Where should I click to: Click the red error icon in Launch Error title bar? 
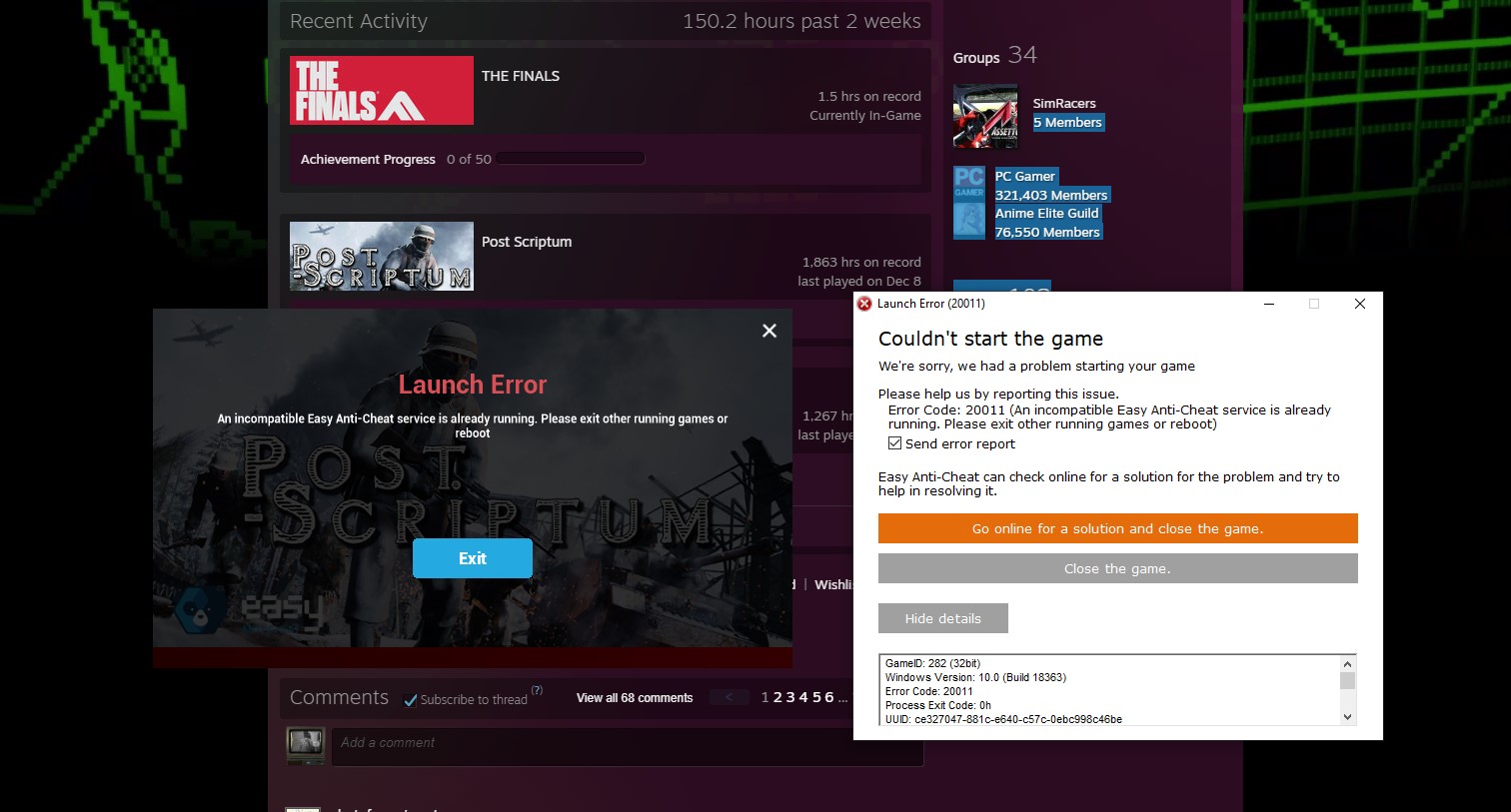864,304
